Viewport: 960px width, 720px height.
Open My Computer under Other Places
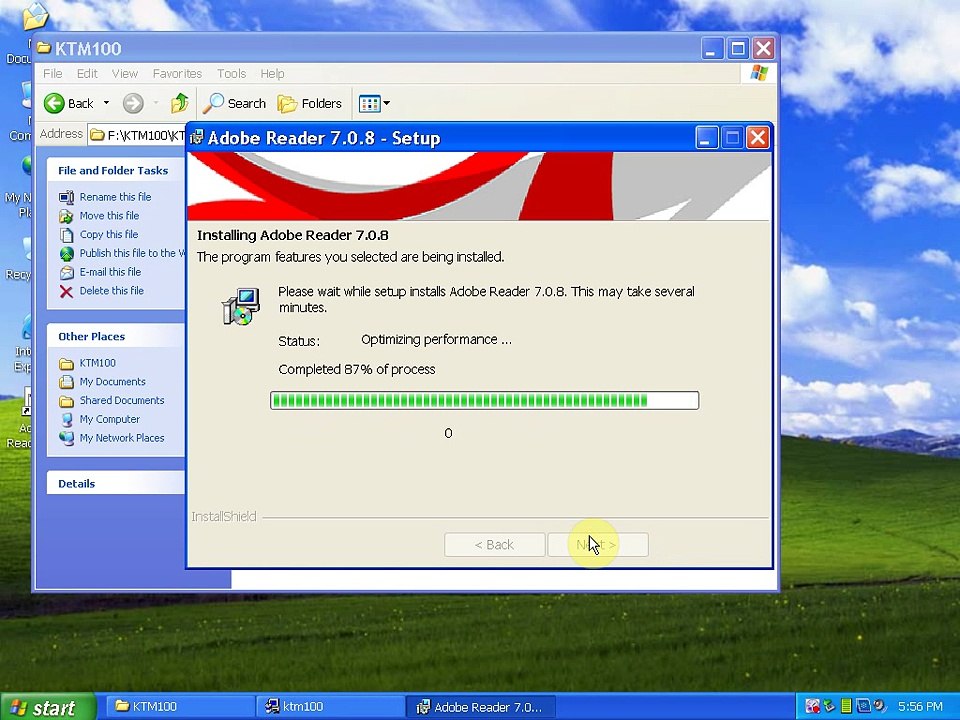110,419
